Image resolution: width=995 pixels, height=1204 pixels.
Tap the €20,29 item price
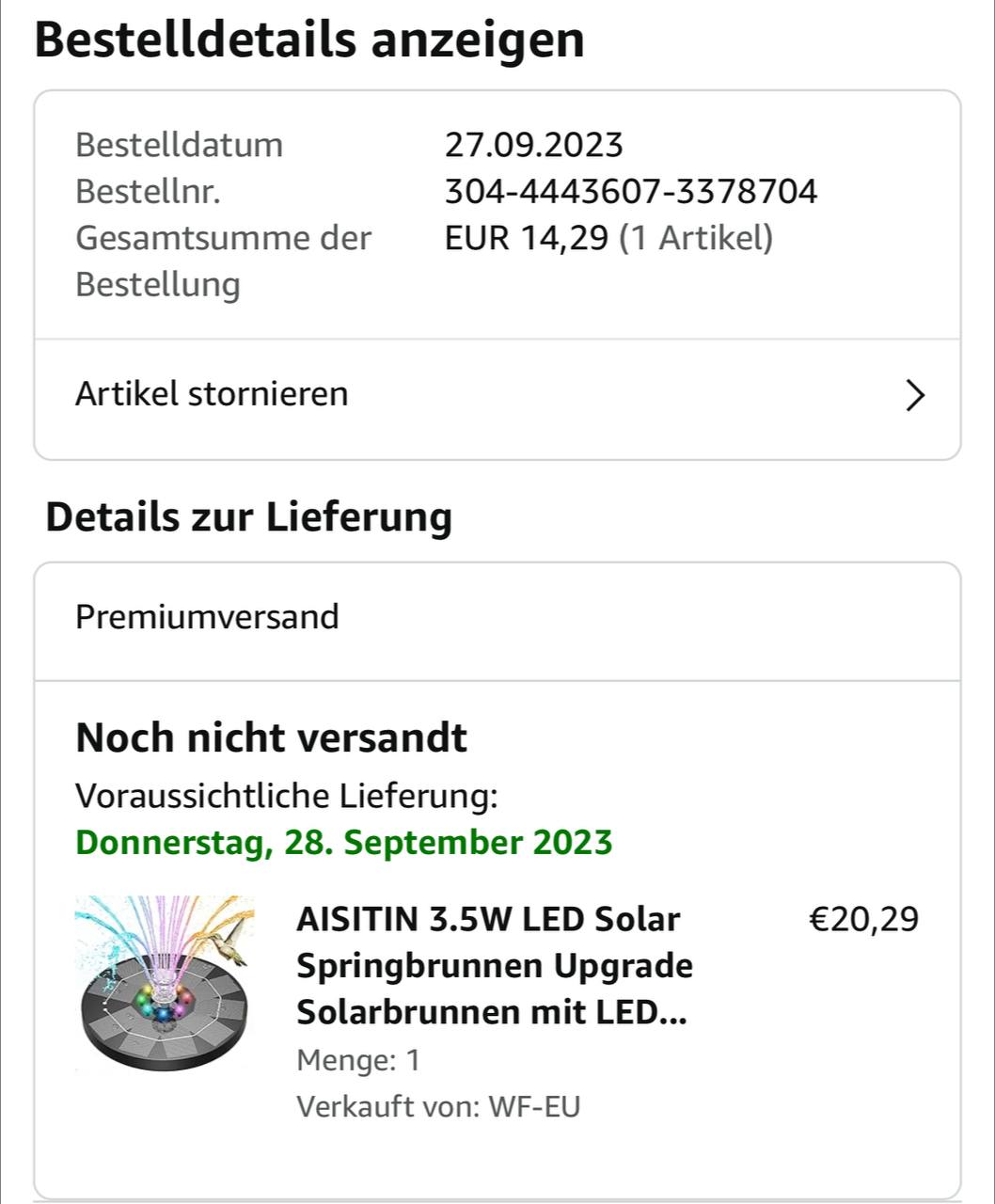863,918
